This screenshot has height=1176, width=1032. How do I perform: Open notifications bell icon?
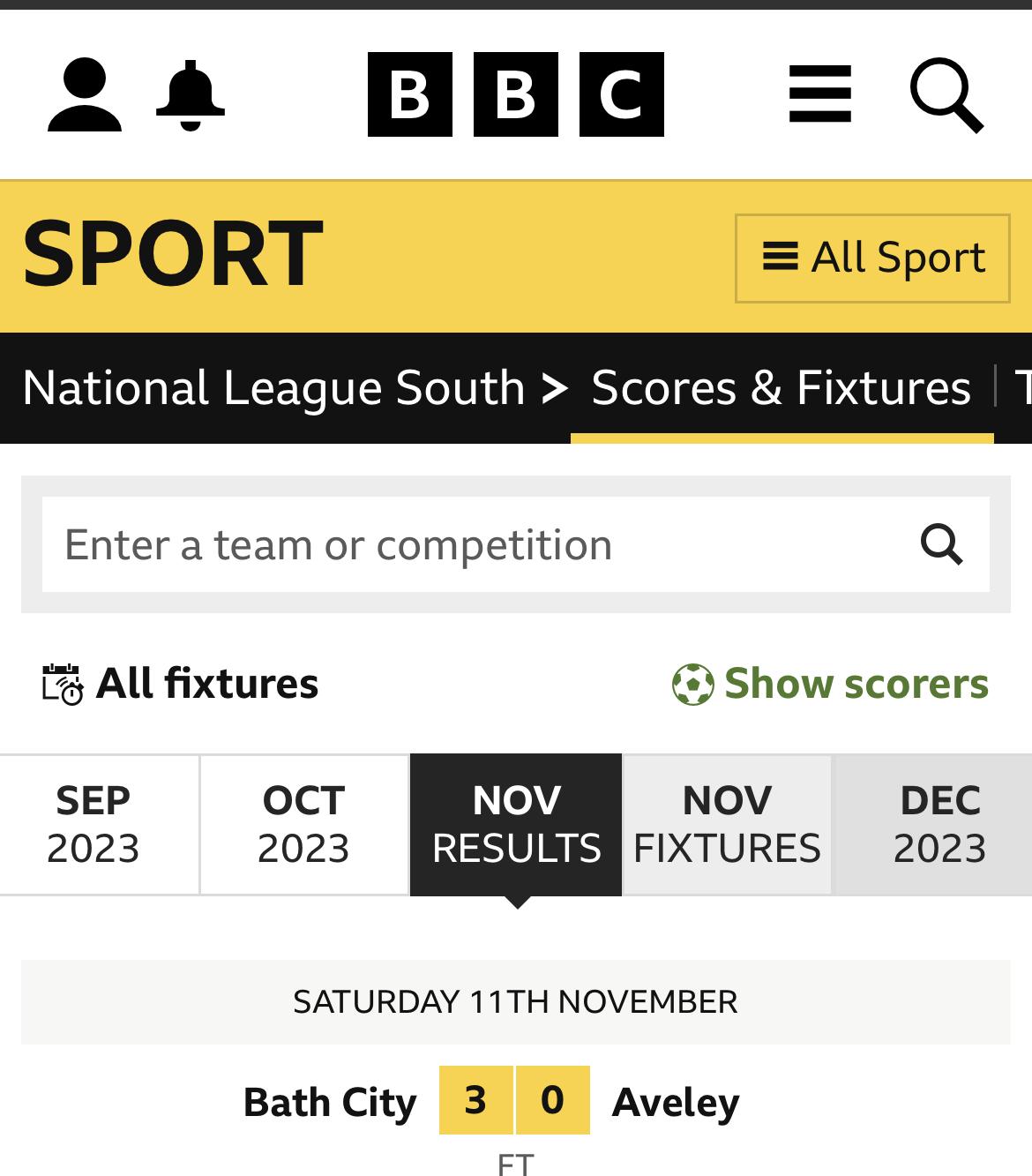click(190, 95)
